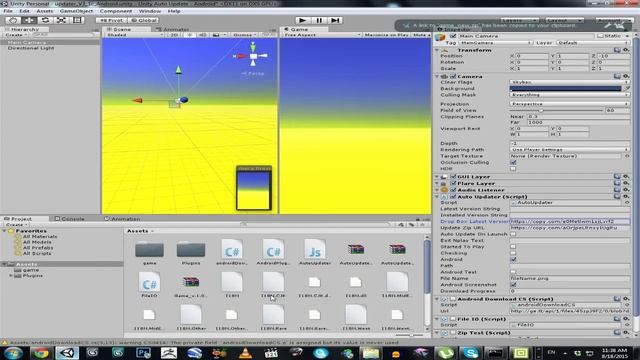
Task: Click the scene orientation gizmo cube
Action: [x=253, y=56]
